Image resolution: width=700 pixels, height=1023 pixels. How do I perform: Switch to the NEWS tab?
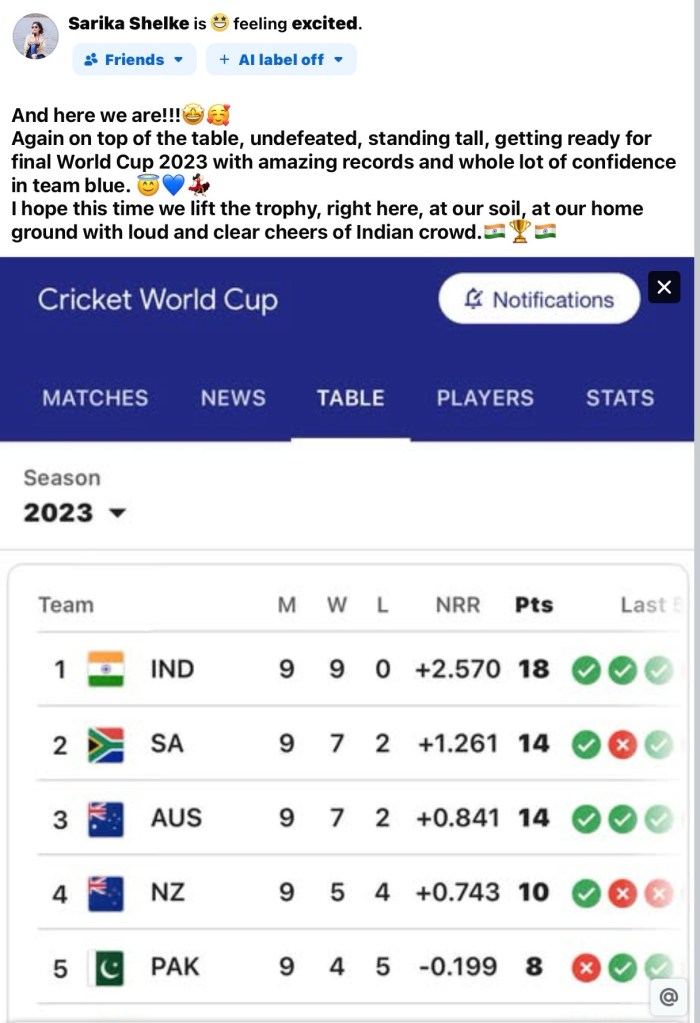[x=233, y=398]
